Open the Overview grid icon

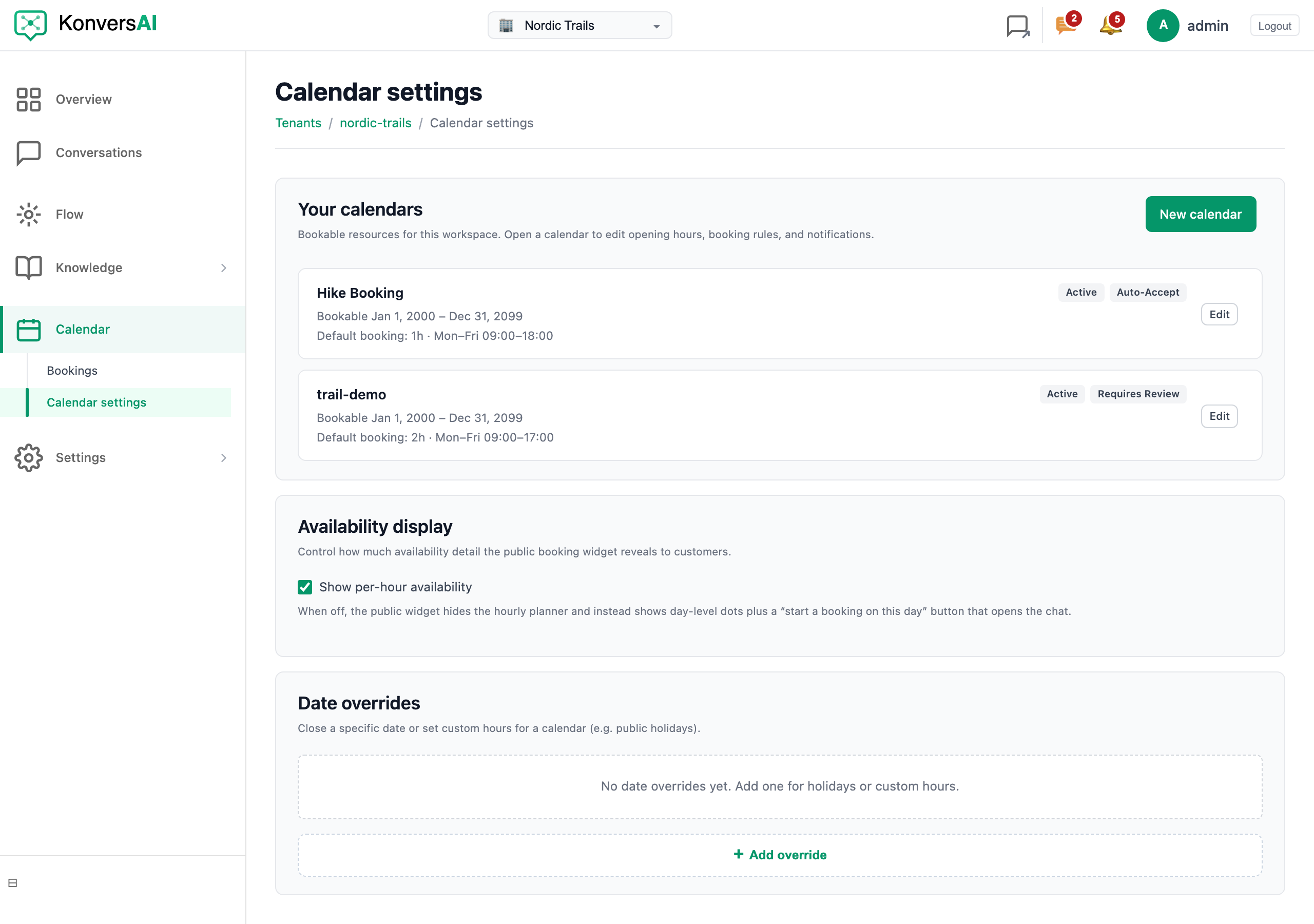(29, 99)
